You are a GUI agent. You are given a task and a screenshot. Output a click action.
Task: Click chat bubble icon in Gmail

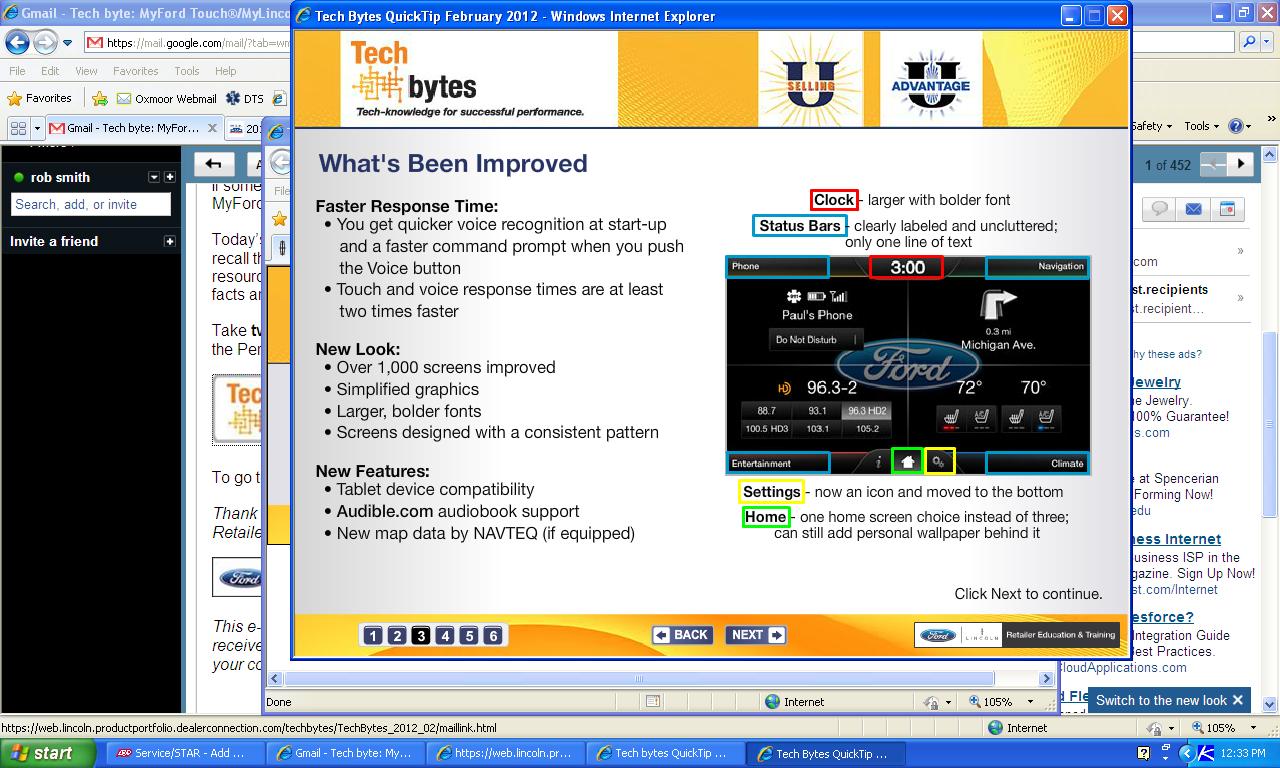[x=1160, y=209]
